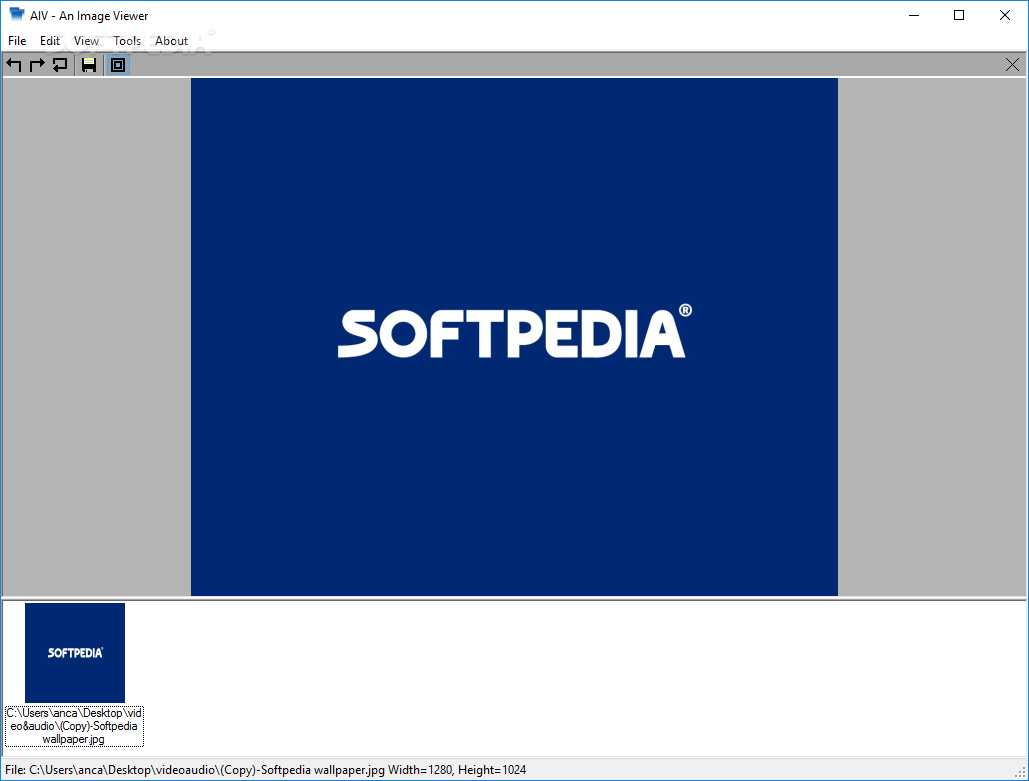Open the View menu
1029x781 pixels.
point(86,41)
